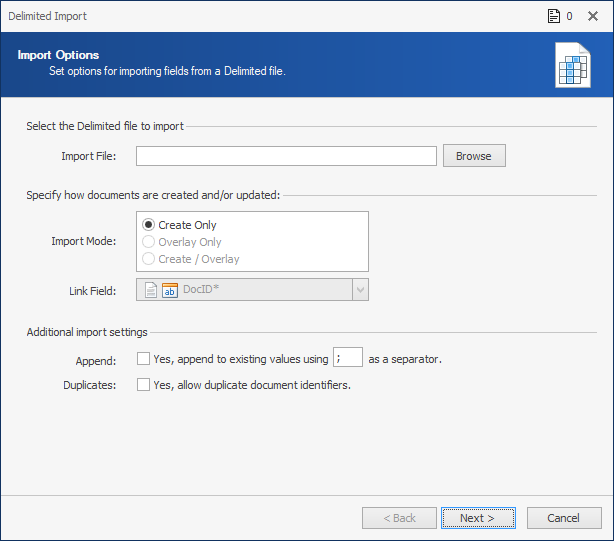Select the Create Only import mode
Viewport: 614px width, 541px height.
[148, 225]
